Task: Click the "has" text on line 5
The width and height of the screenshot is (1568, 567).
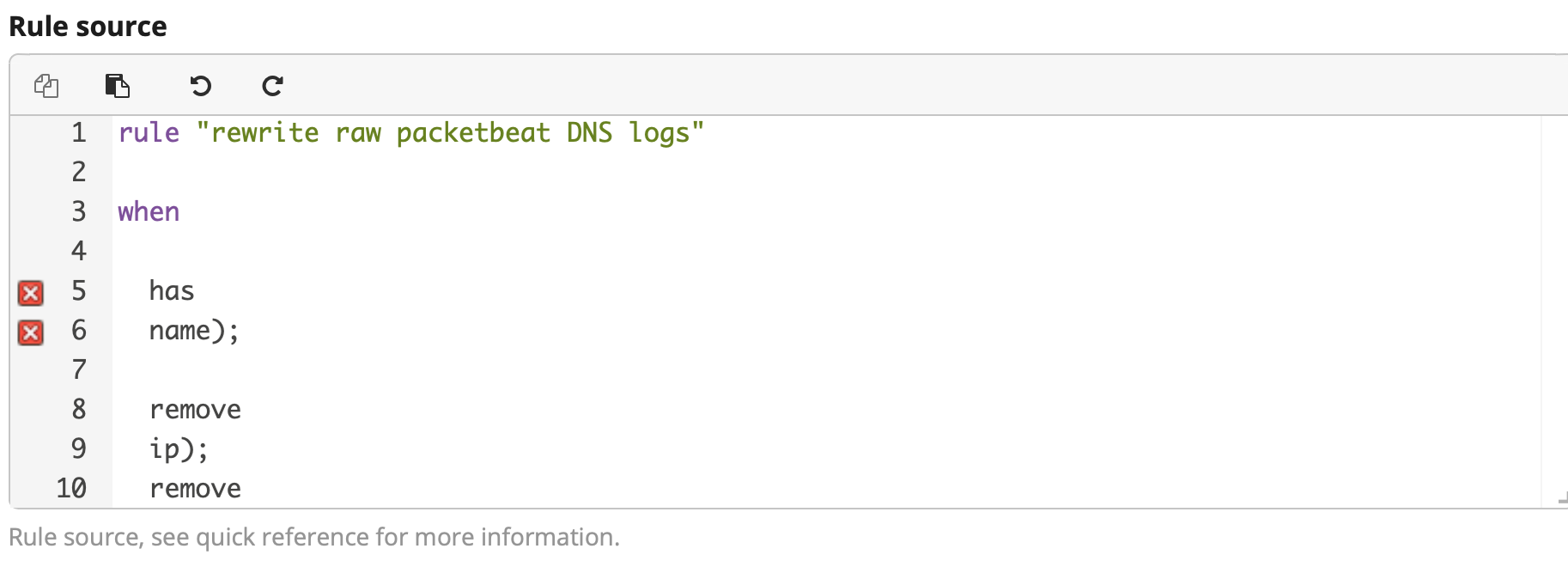Action: (172, 290)
